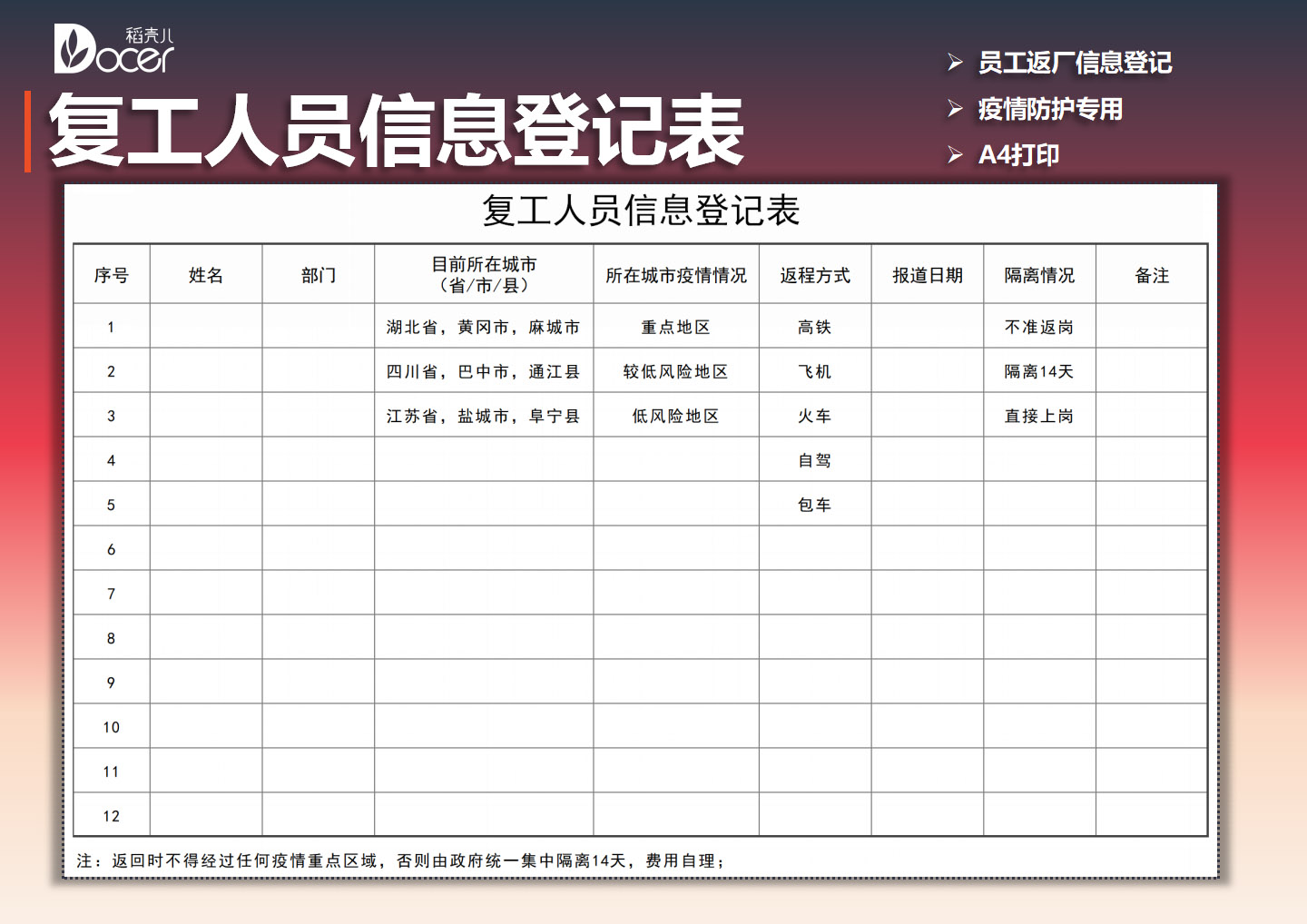Screen dimensions: 1307x924
Task: Click the arrow icon before 疫情防护专用
Action: pyautogui.click(x=954, y=109)
